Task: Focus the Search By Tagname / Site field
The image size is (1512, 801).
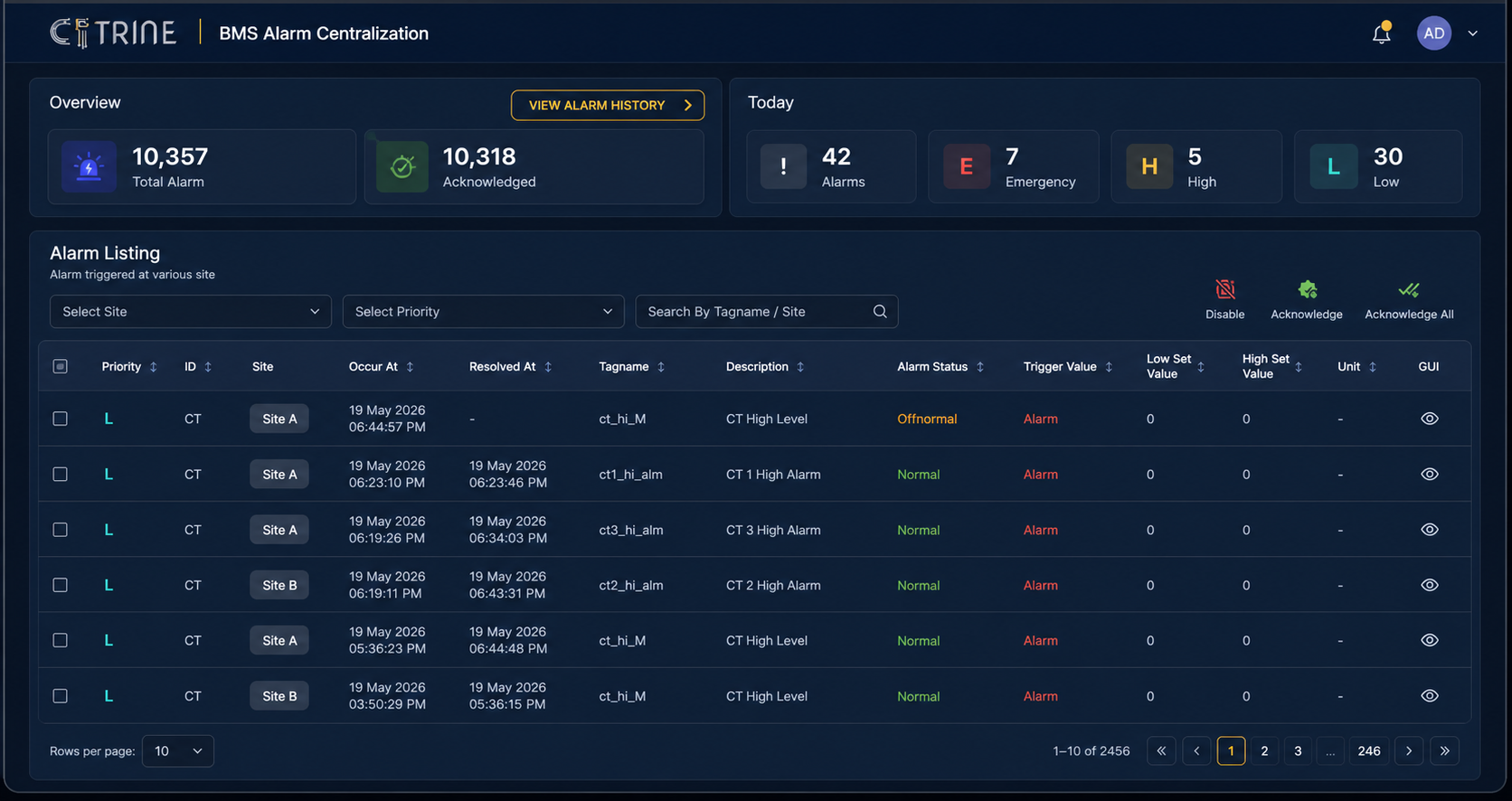Action: point(767,311)
